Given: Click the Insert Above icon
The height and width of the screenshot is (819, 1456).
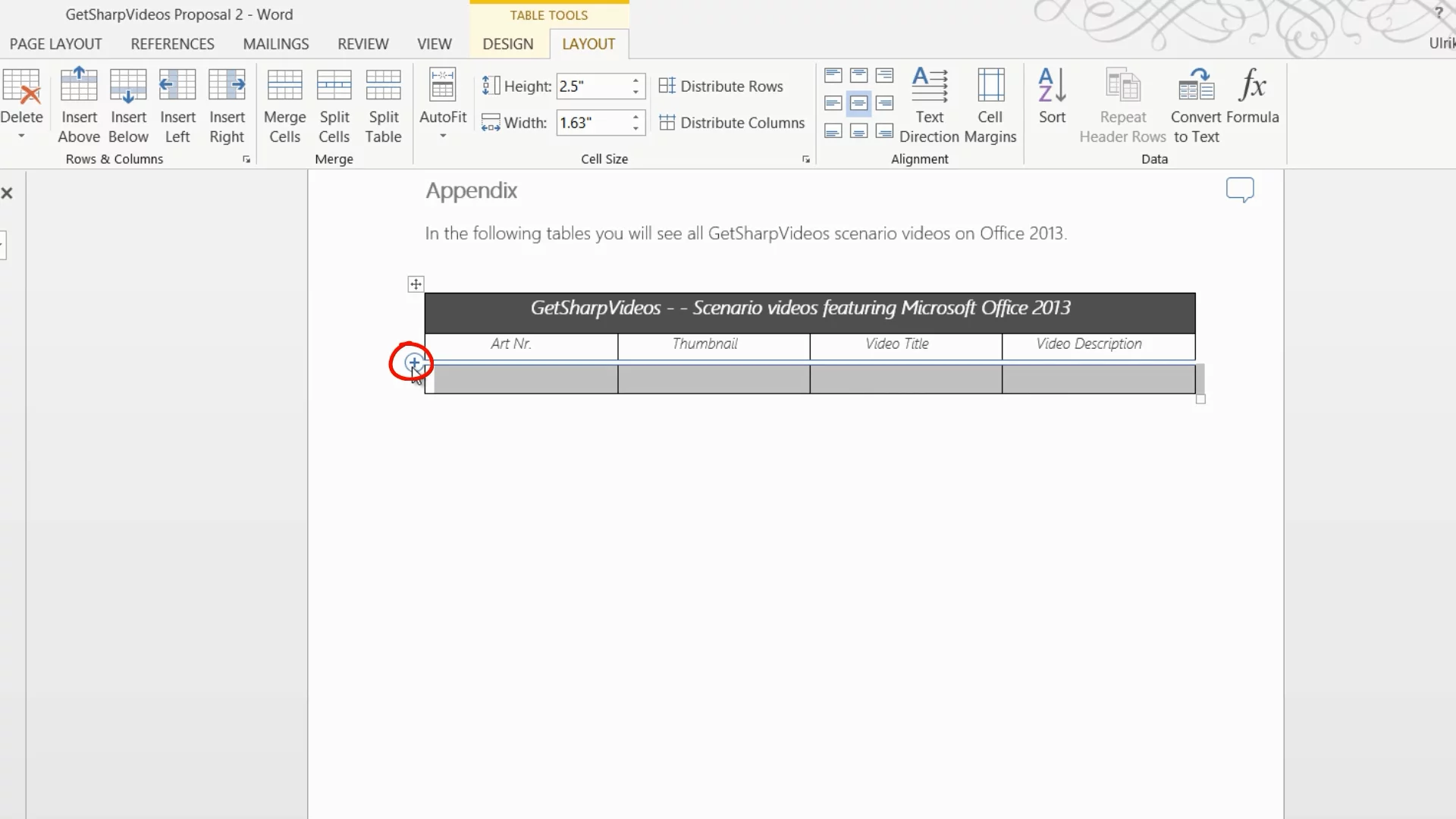Looking at the screenshot, I should point(79,86).
